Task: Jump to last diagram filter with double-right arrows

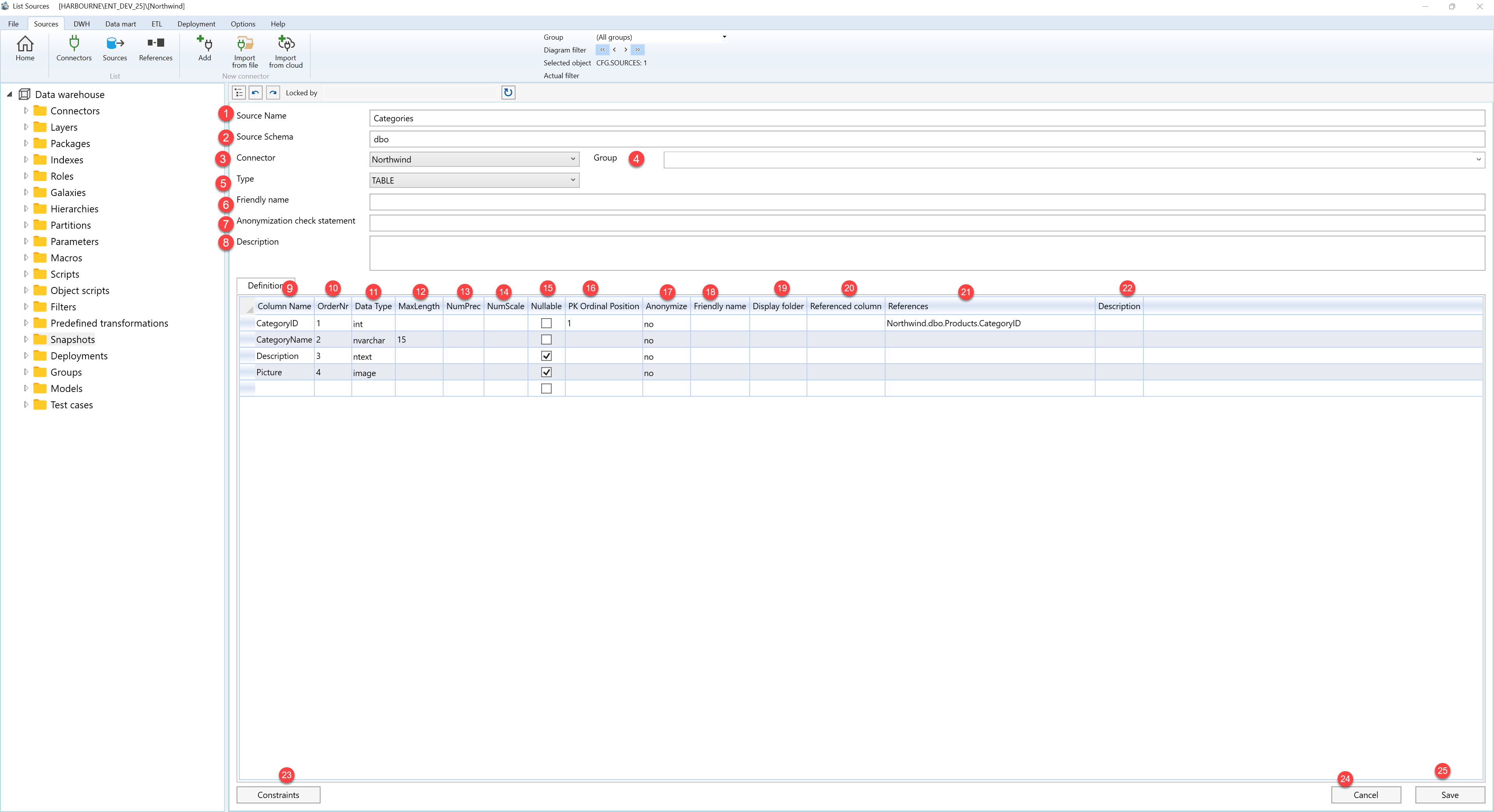Action: click(637, 50)
